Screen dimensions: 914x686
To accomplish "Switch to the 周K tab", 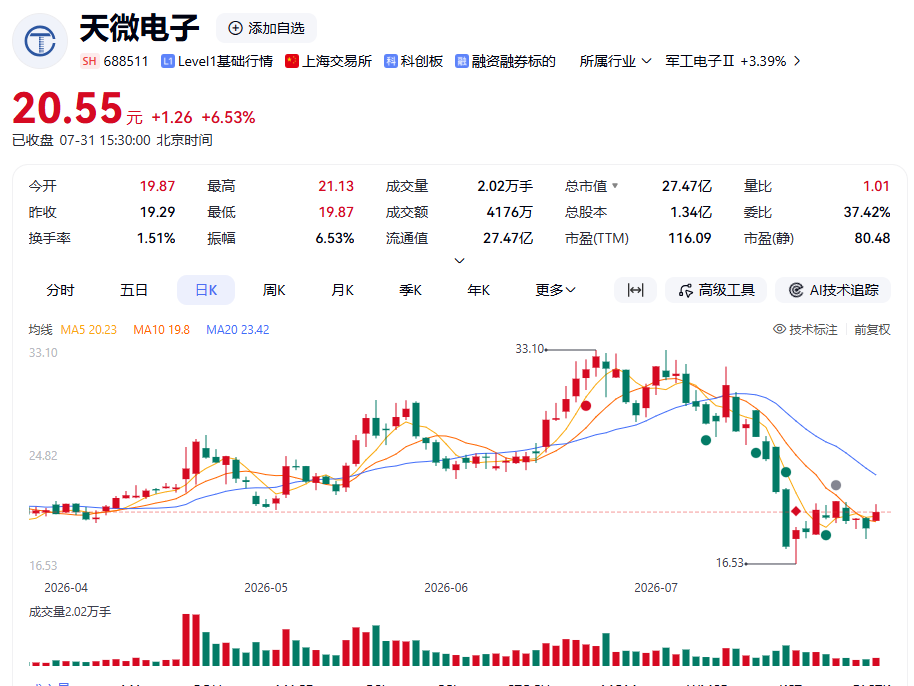I will pos(274,290).
